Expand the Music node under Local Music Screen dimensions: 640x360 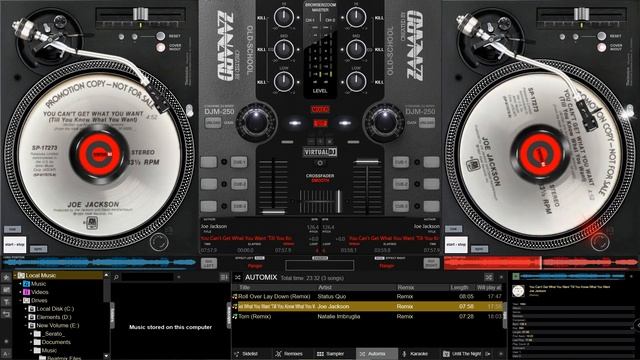(x=20, y=284)
